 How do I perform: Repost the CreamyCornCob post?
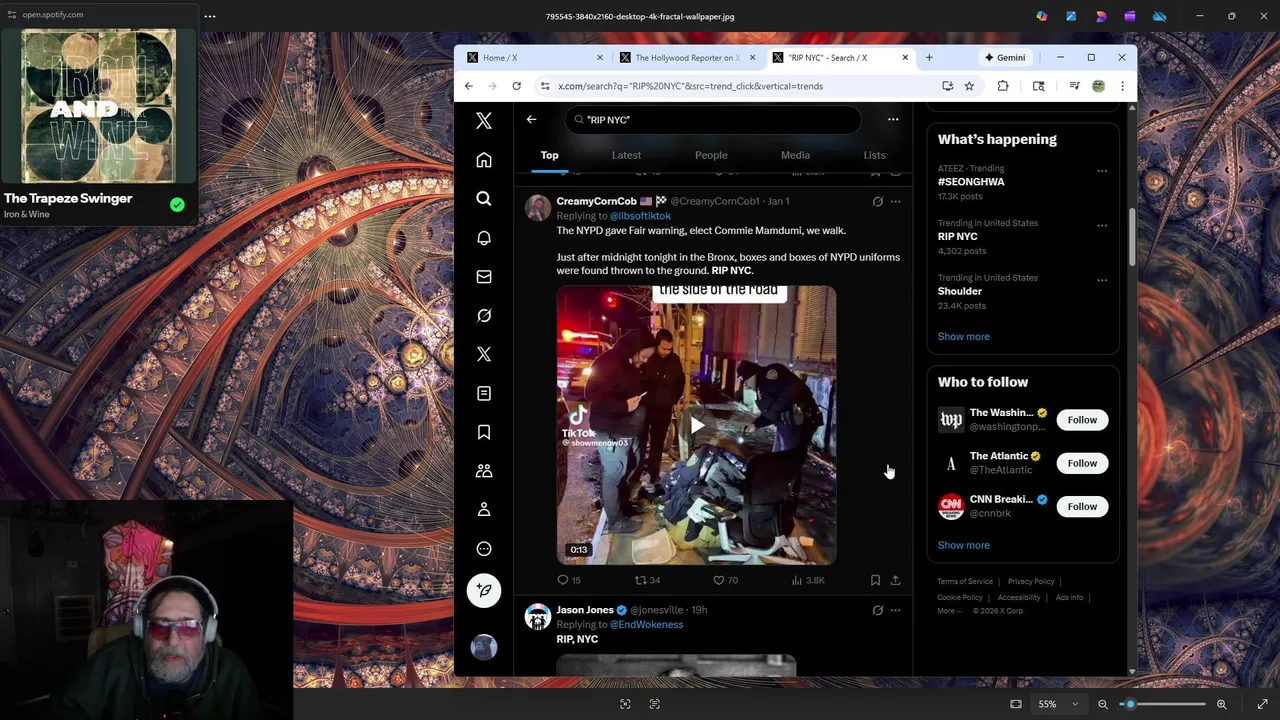click(647, 580)
